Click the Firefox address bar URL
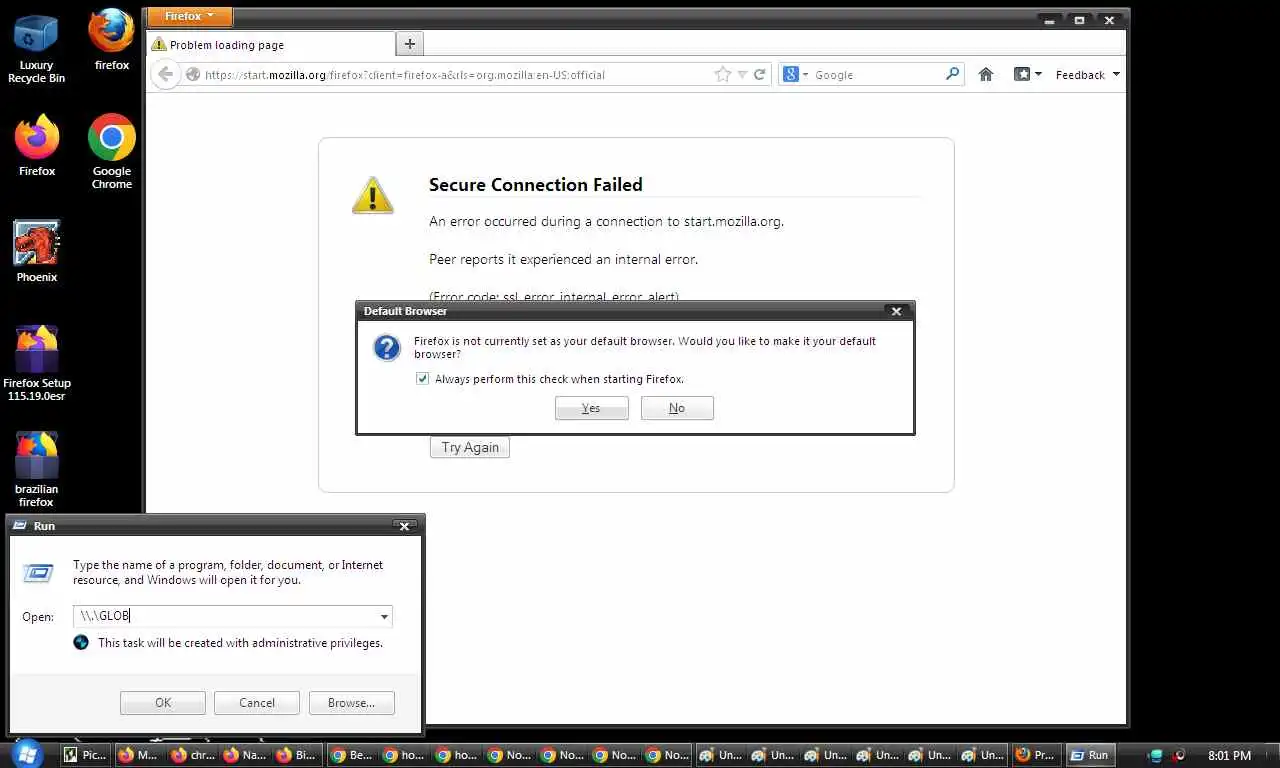 (x=405, y=74)
